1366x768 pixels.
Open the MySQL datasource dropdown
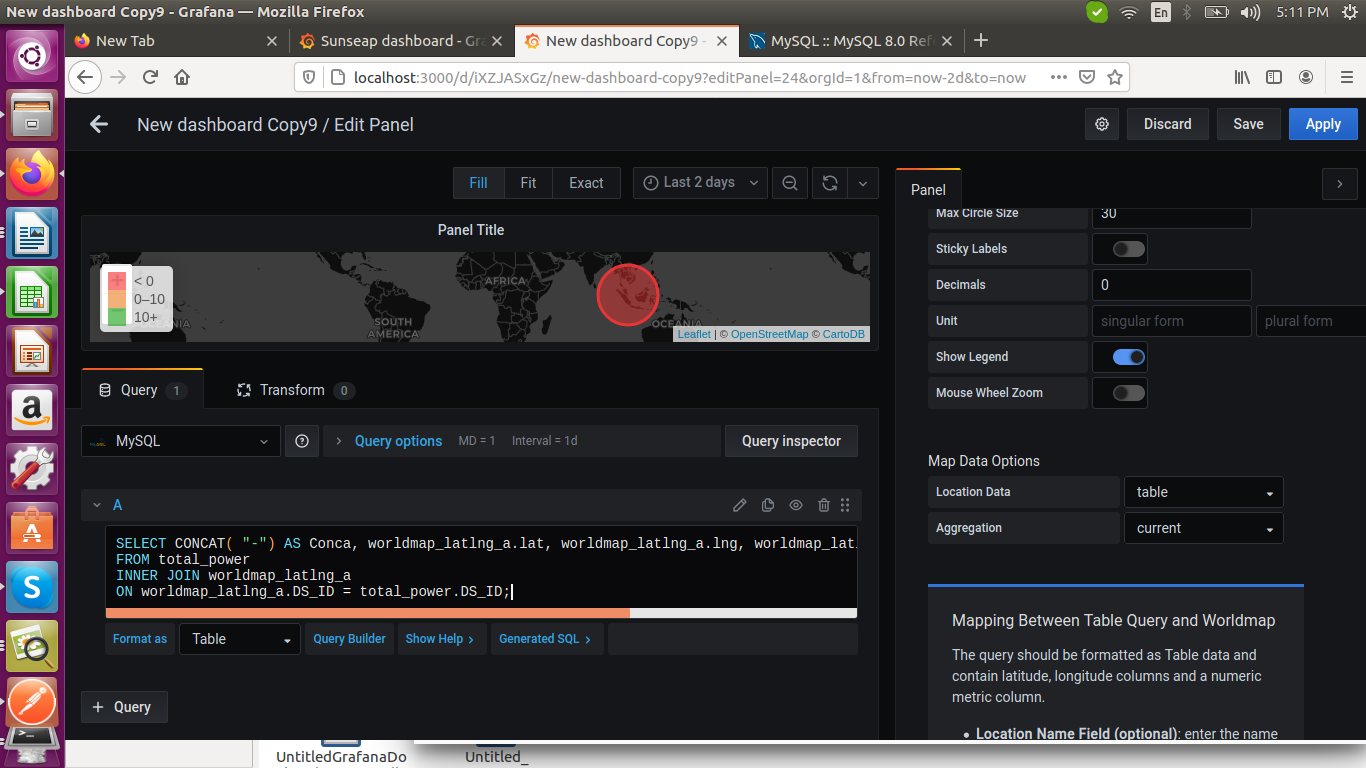click(x=180, y=440)
